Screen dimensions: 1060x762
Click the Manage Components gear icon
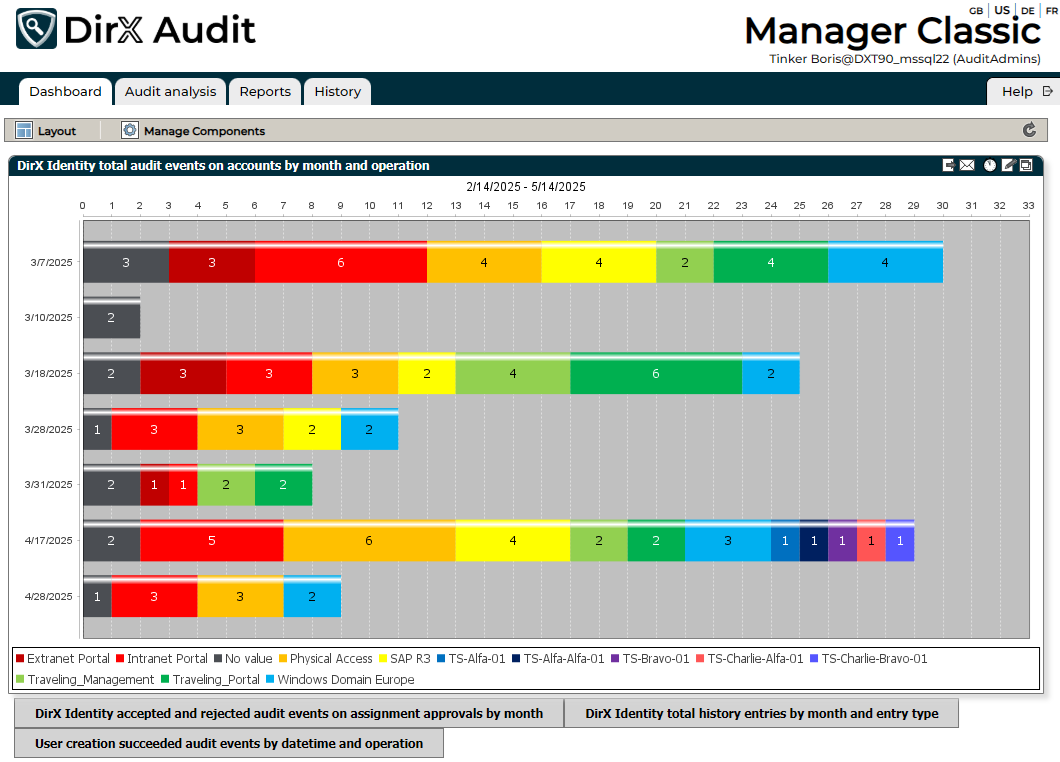tap(130, 131)
